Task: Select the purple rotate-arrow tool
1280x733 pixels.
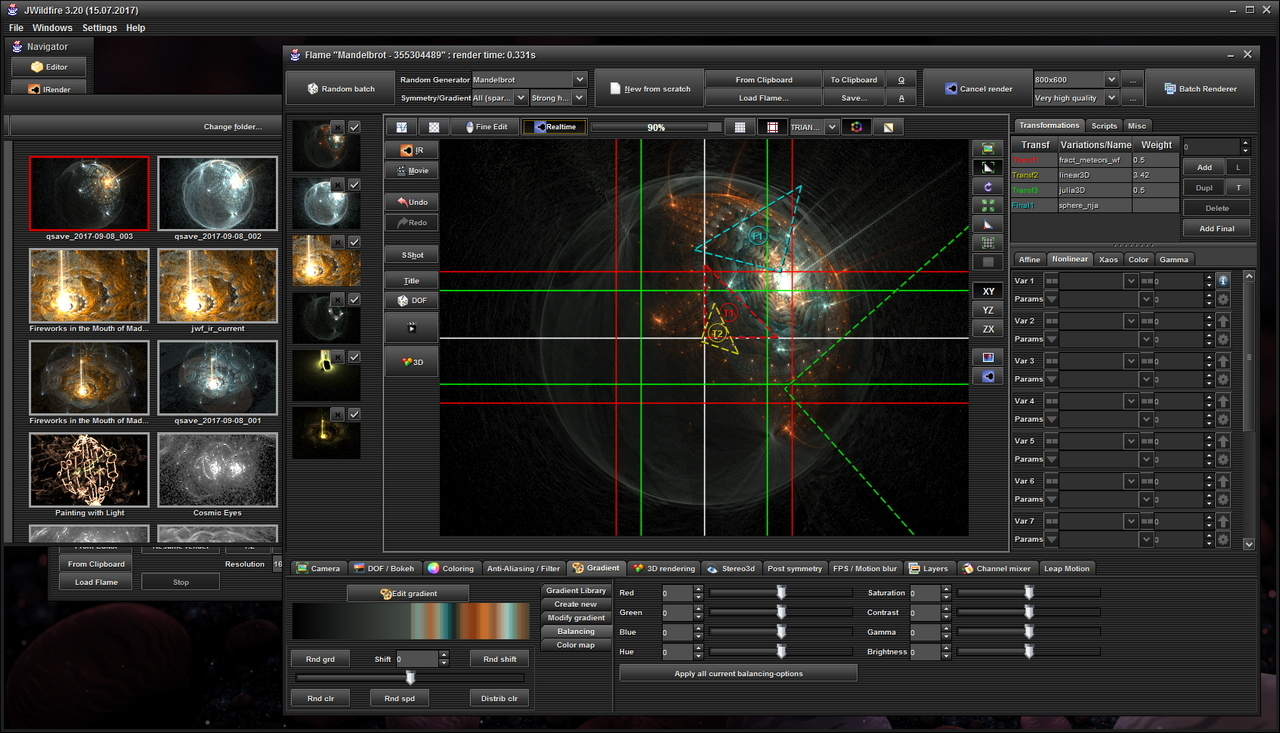Action: (988, 187)
